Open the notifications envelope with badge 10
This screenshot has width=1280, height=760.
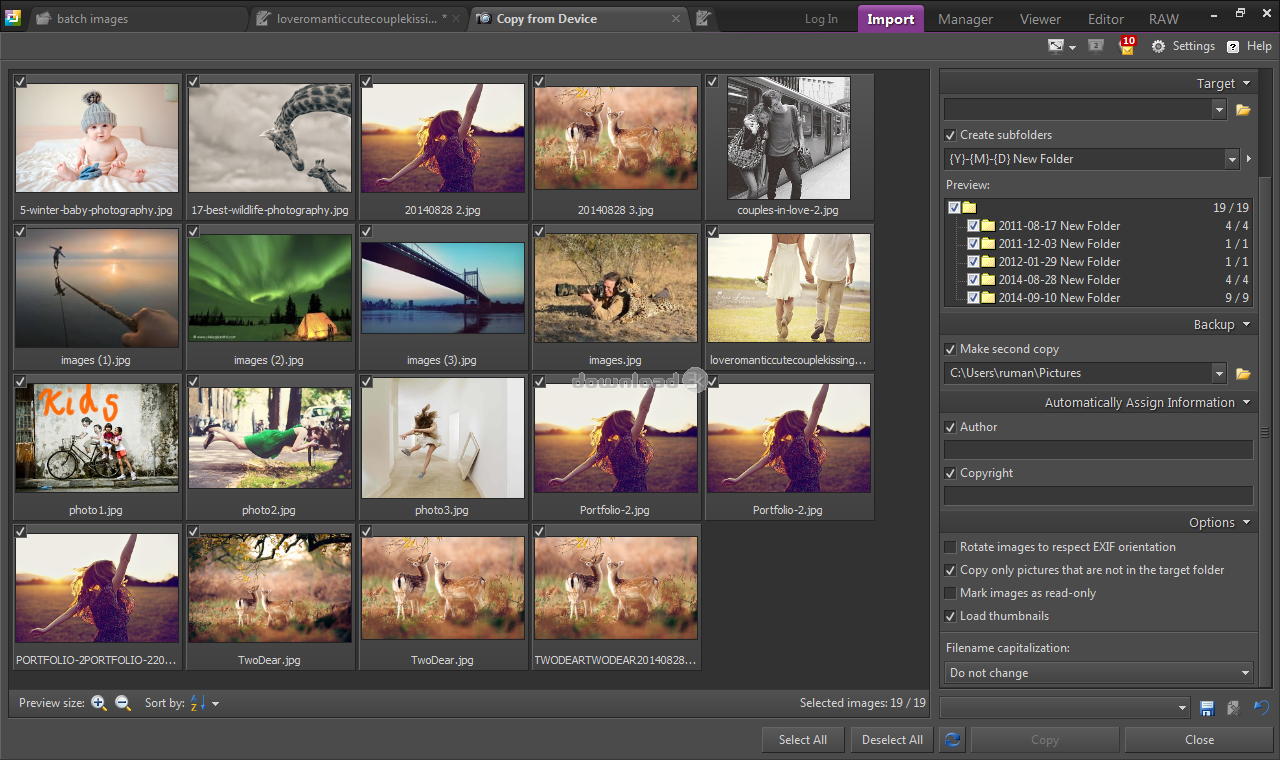coord(1126,46)
